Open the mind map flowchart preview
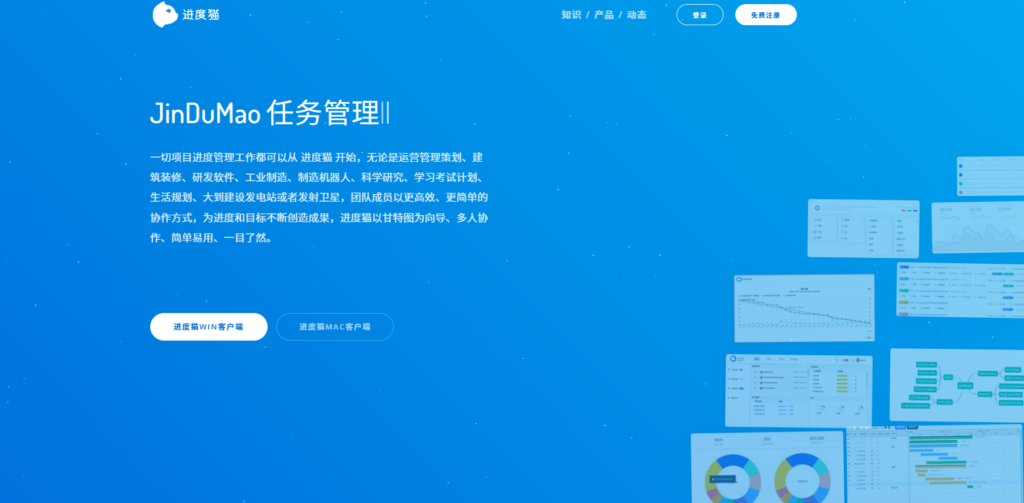 [955, 385]
